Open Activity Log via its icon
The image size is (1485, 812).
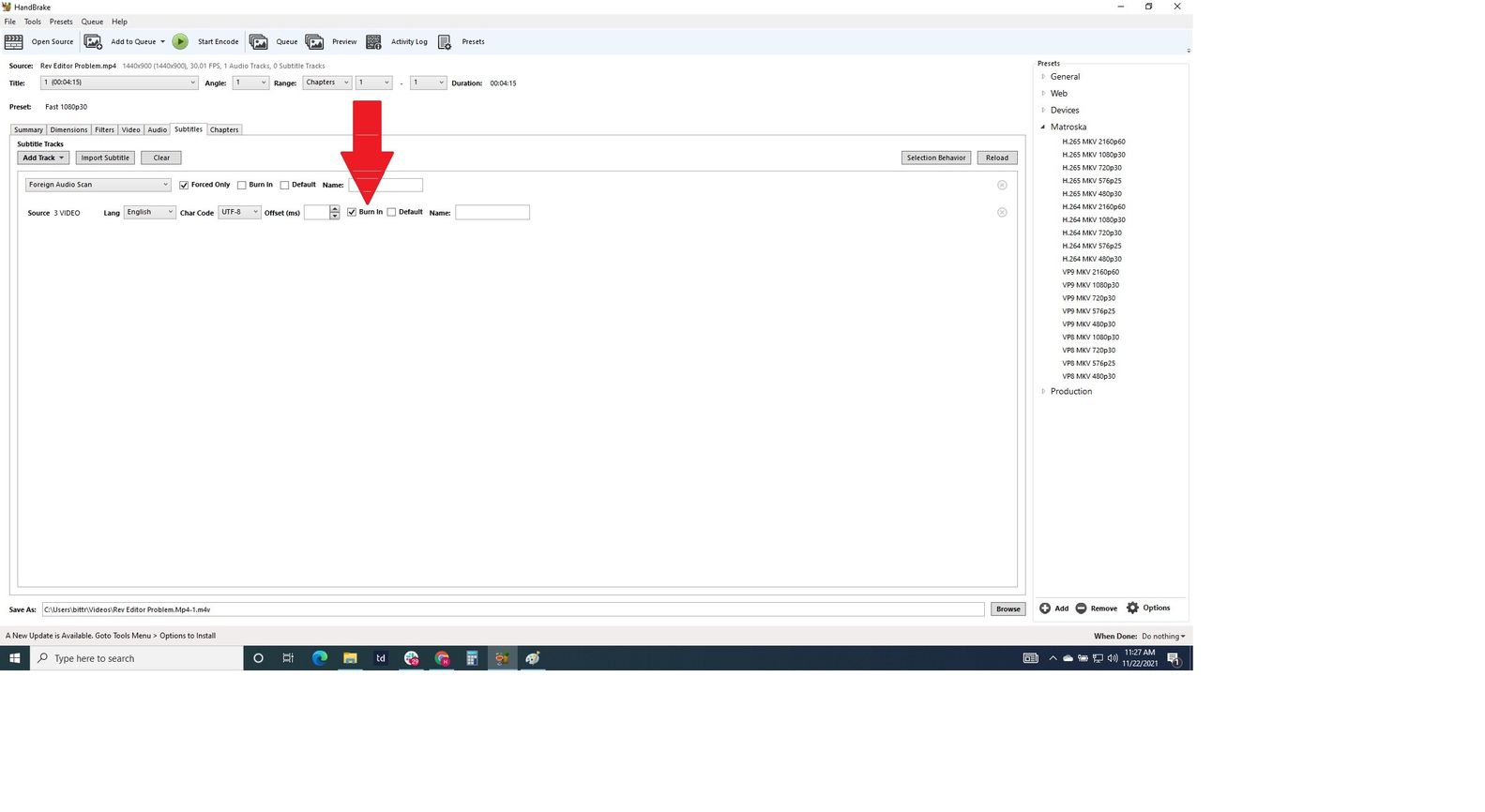(x=373, y=41)
